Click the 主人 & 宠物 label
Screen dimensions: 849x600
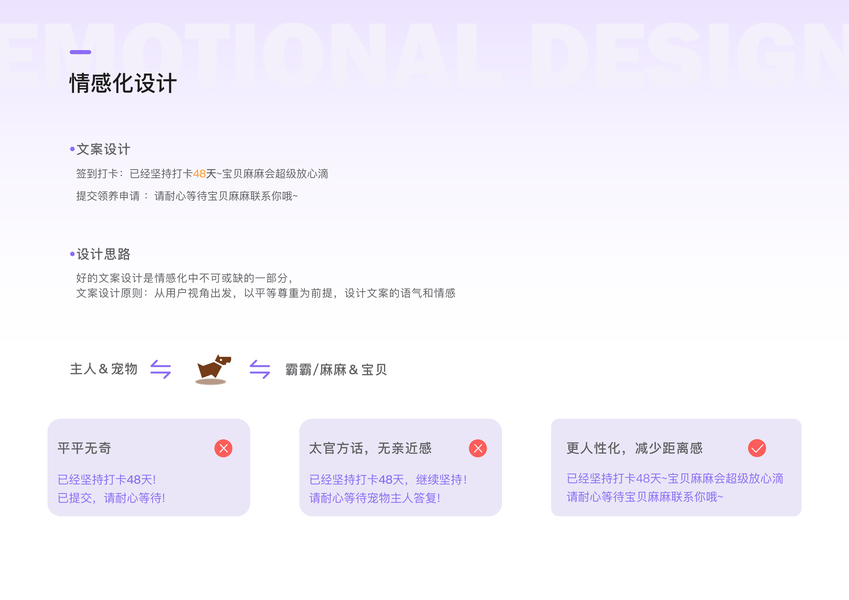click(103, 369)
